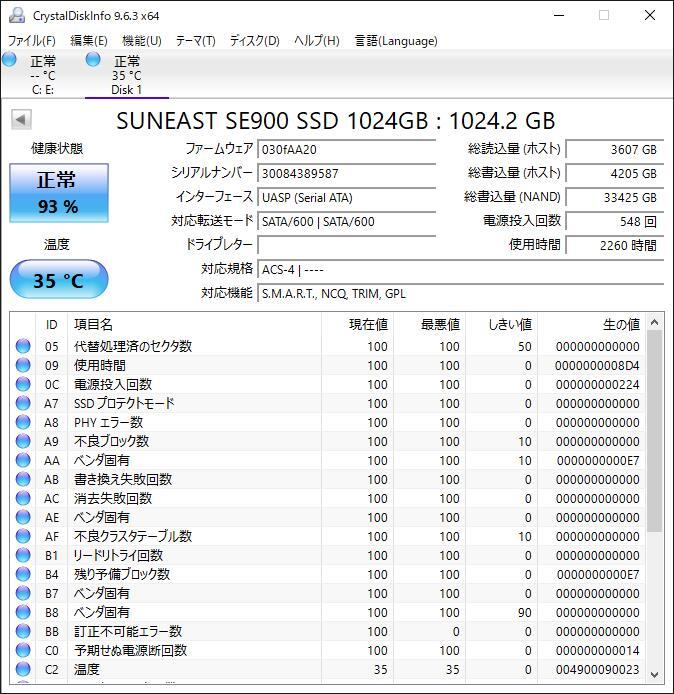Click the ID column header

(x=51, y=325)
